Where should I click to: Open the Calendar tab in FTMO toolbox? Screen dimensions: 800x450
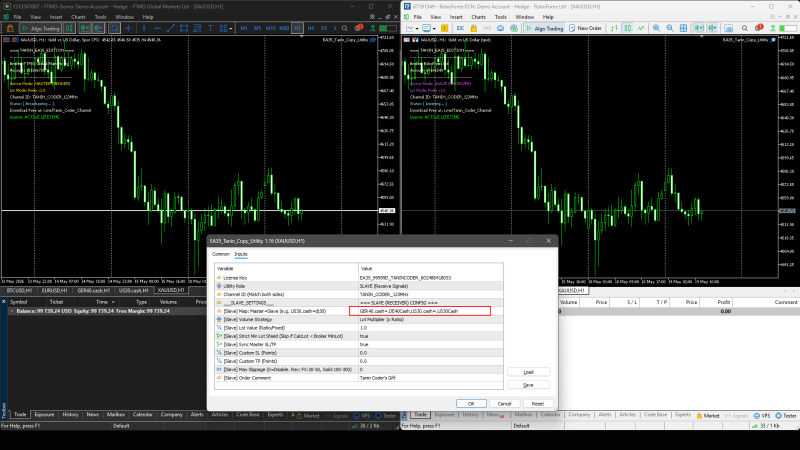pyautogui.click(x=142, y=415)
